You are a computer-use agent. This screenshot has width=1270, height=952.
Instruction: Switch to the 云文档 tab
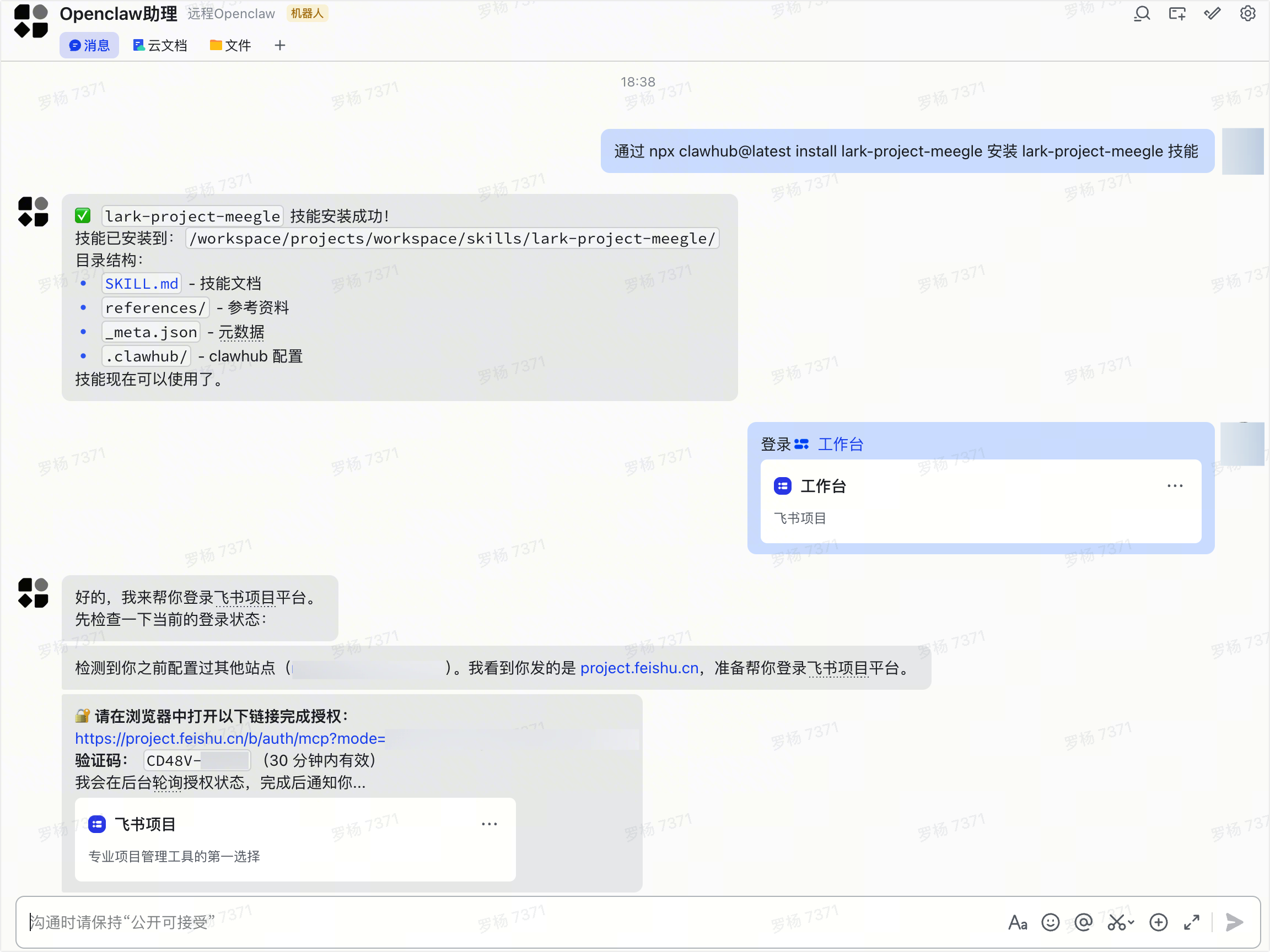pyautogui.click(x=160, y=45)
